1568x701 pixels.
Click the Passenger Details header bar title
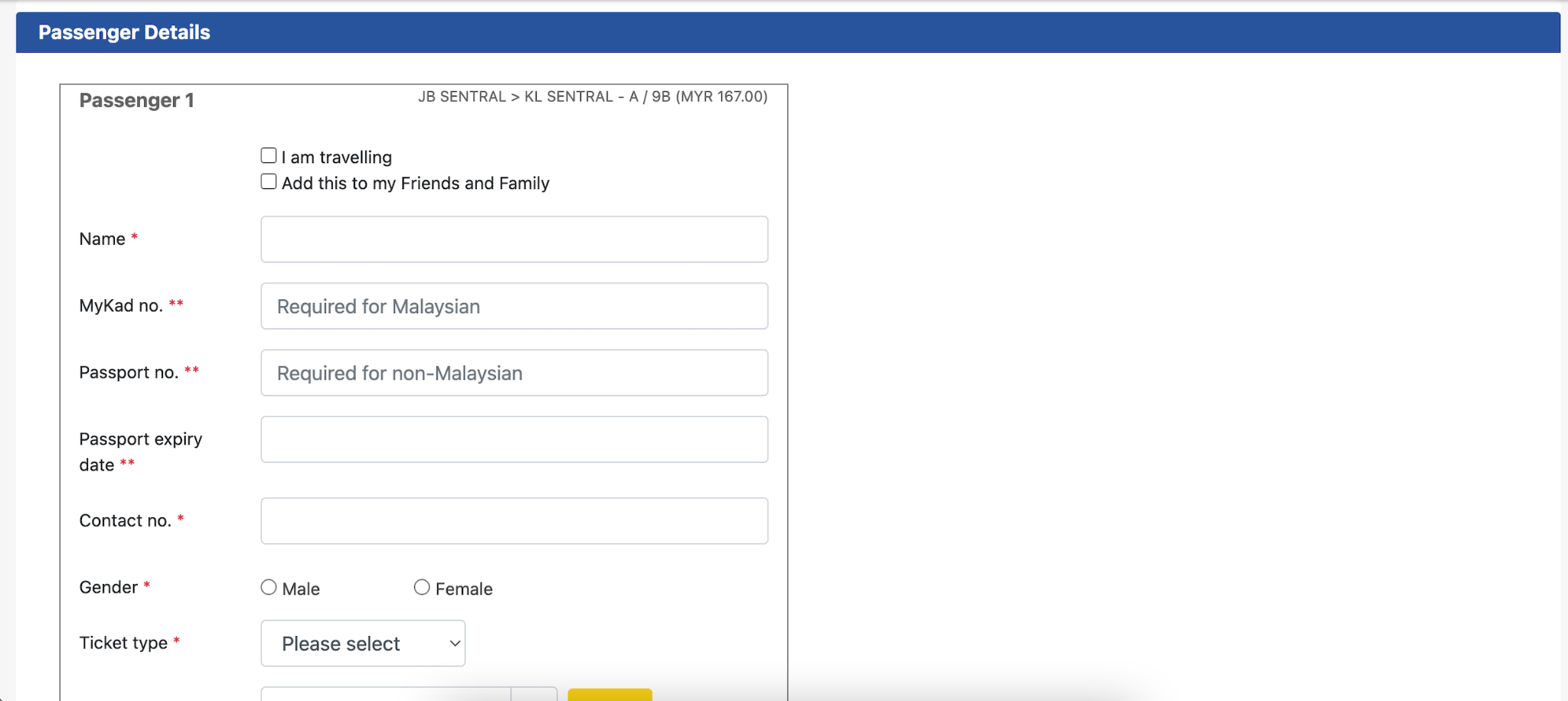point(124,32)
